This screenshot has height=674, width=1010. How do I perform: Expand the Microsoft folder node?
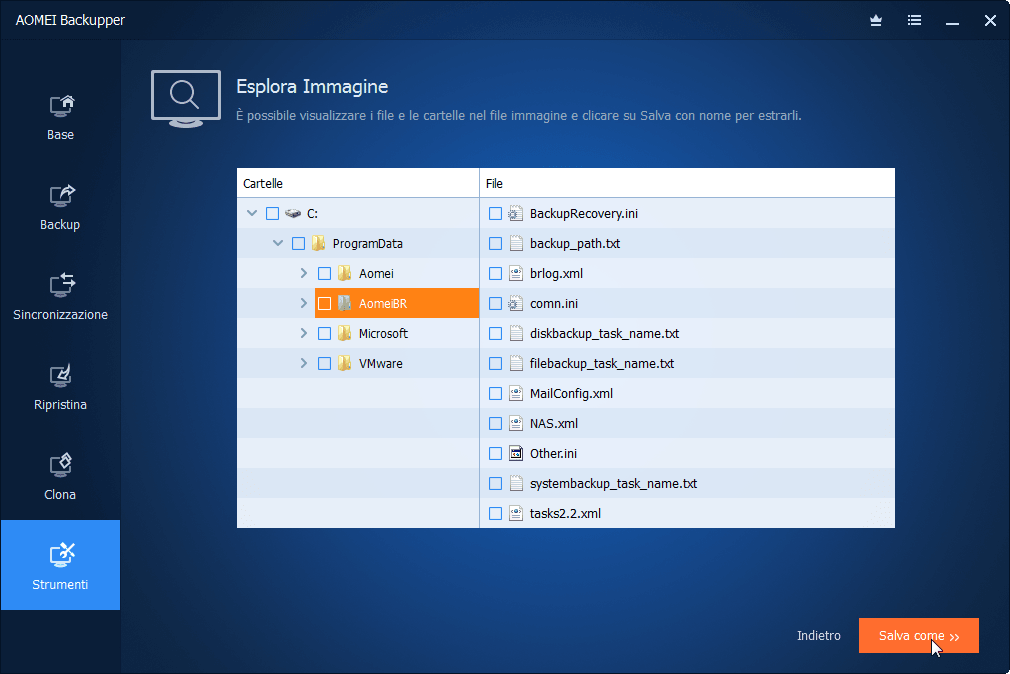point(303,333)
